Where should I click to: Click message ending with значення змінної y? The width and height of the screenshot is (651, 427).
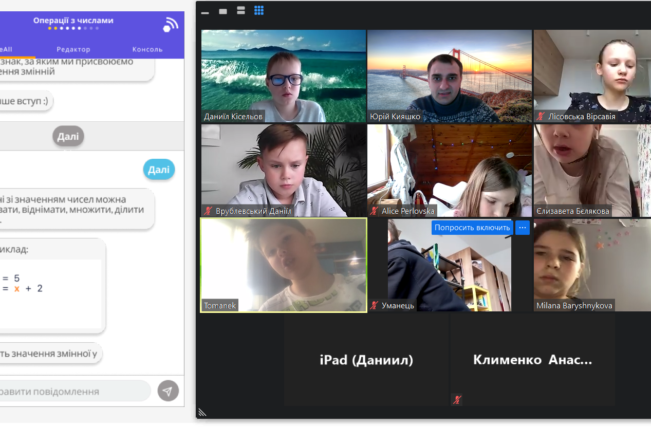50,353
